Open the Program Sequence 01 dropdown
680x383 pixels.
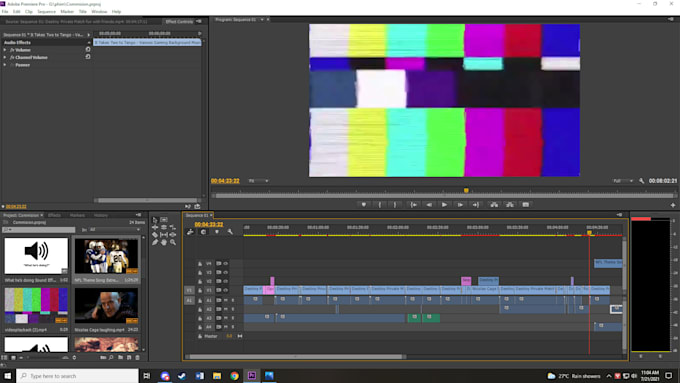262,20
